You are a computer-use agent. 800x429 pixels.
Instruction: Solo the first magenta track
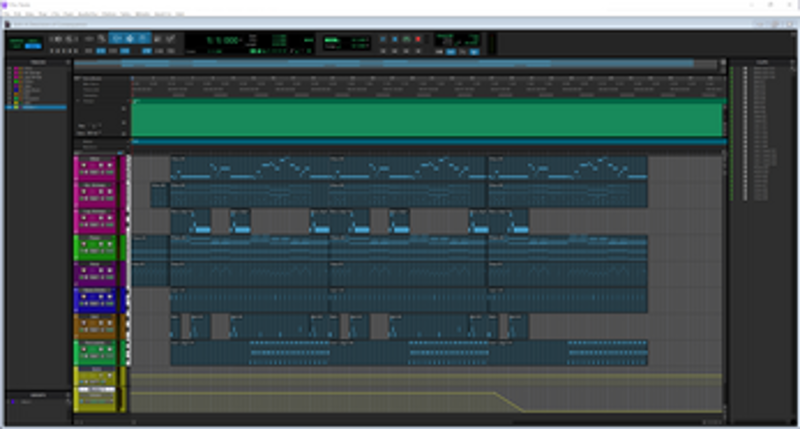(101, 166)
